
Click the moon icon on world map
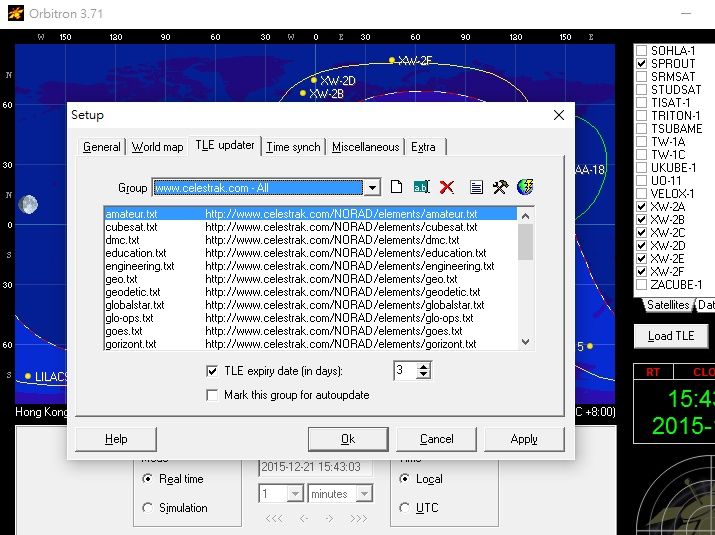pos(28,205)
